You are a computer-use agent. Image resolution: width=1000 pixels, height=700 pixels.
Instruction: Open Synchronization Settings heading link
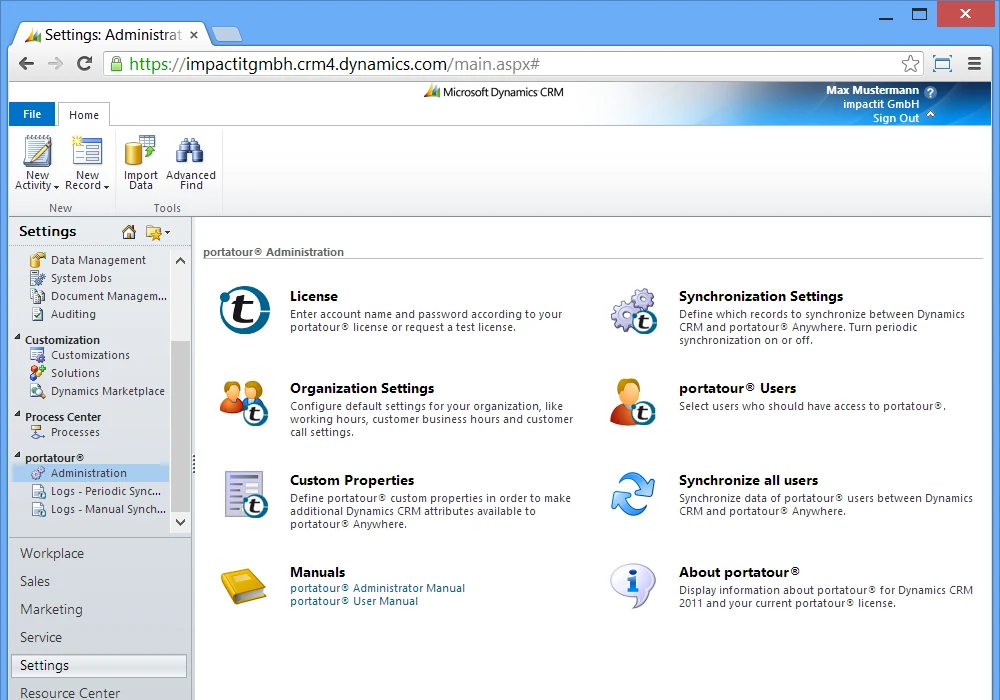pyautogui.click(x=761, y=296)
